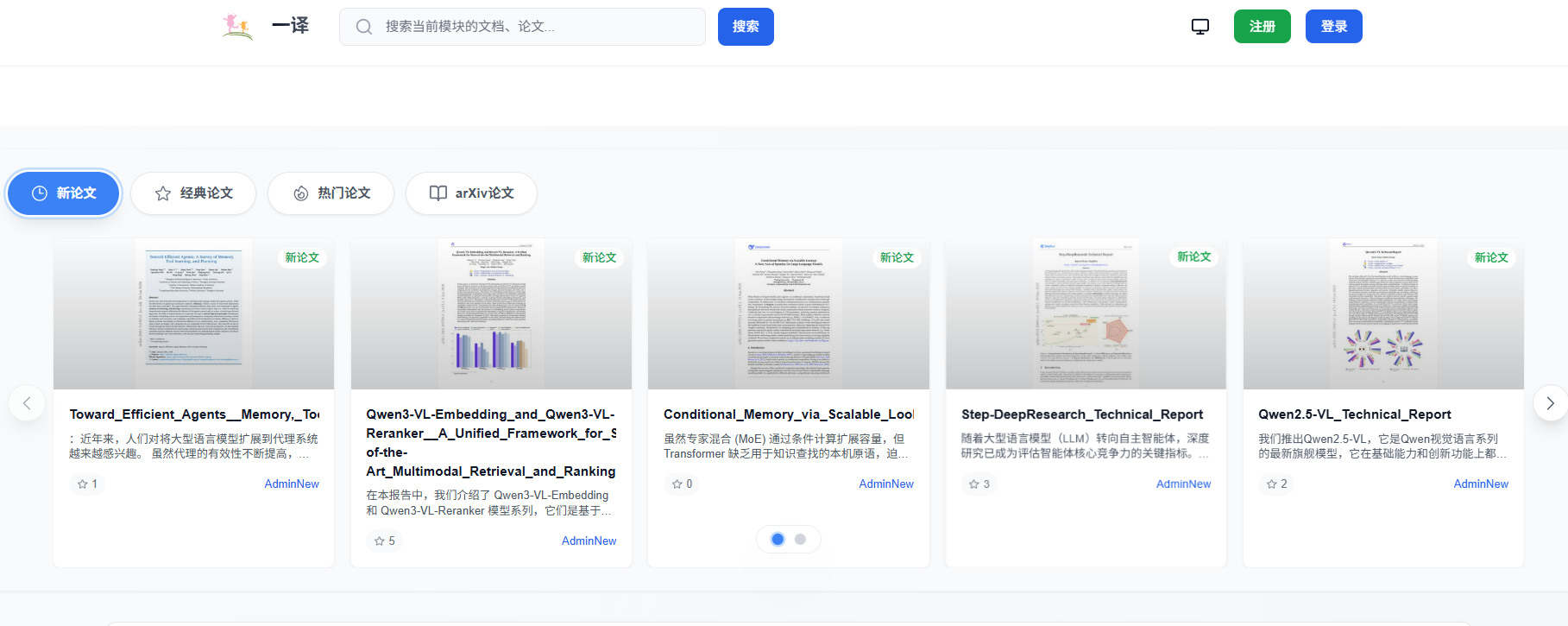1568x626 pixels.
Task: Click the summary starting 我们推出Qwen2.5-VL
Action: coord(1382,446)
